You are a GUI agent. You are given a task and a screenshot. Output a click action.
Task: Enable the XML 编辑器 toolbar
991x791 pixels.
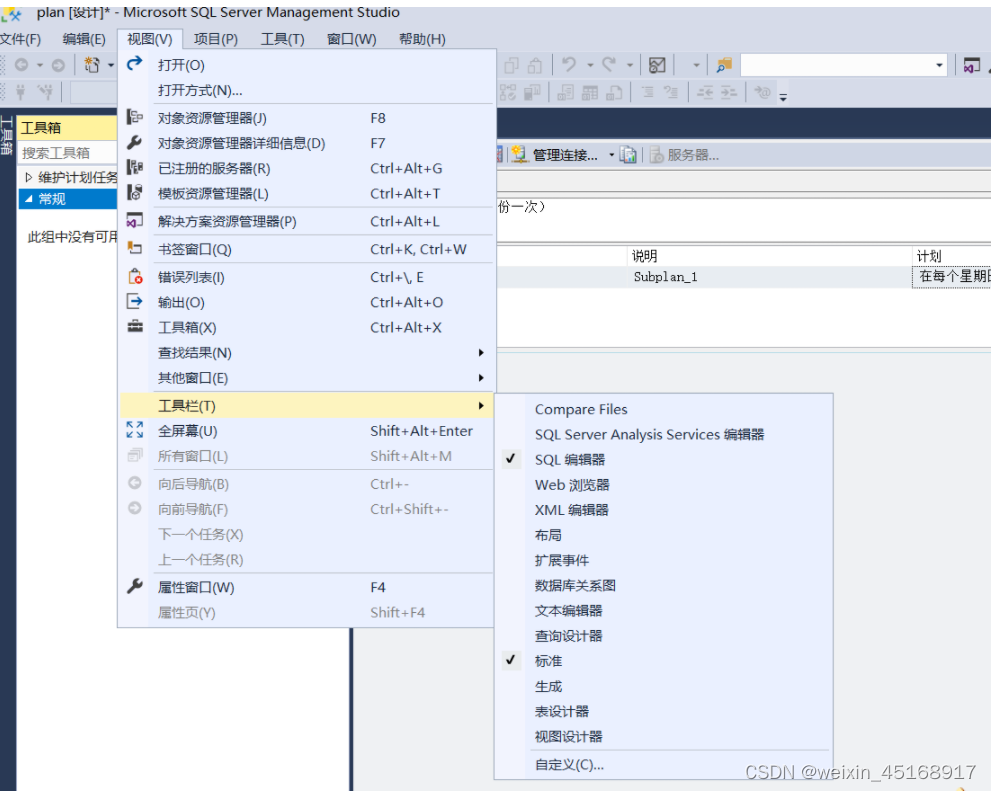coord(571,510)
